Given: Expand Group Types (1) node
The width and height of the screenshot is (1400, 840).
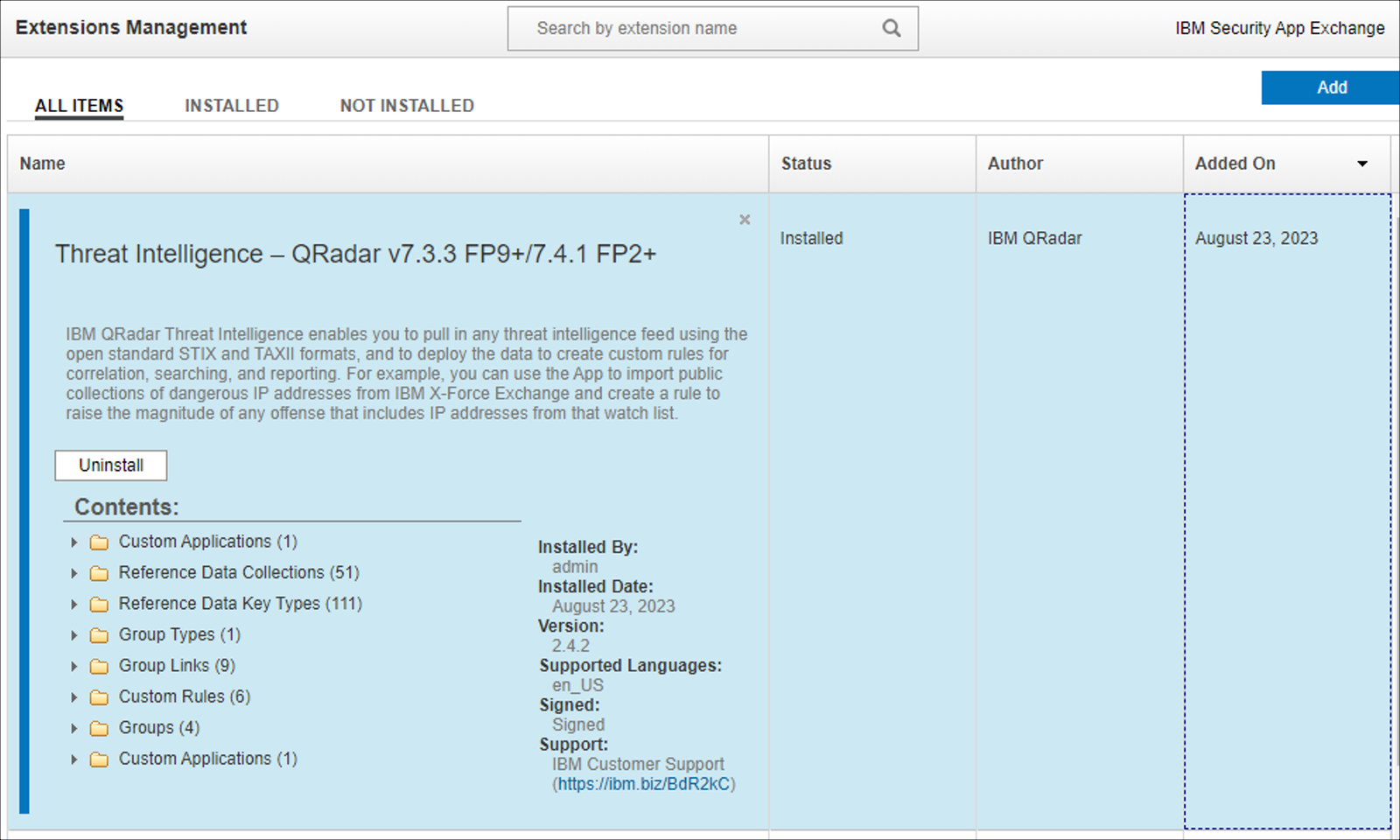Looking at the screenshot, I should pos(74,635).
